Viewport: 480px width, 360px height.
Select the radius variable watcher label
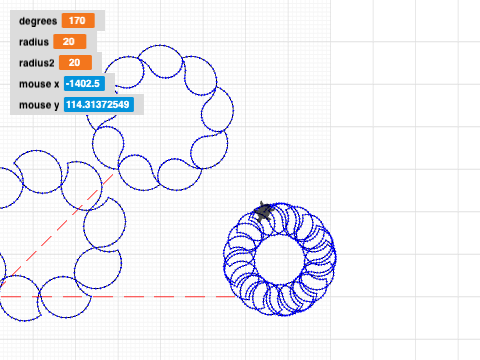34,42
